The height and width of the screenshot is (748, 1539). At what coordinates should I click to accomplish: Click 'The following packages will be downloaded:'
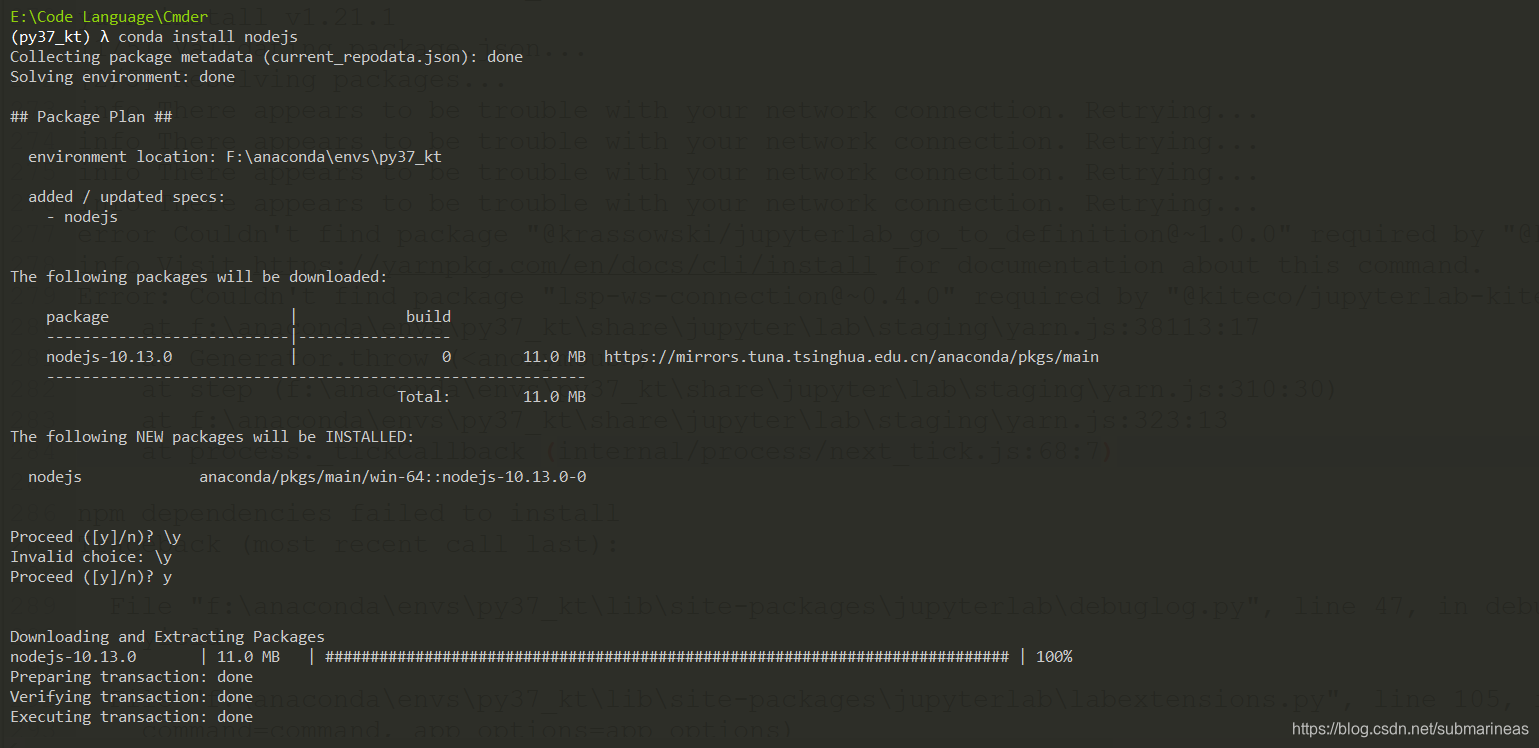click(x=198, y=277)
